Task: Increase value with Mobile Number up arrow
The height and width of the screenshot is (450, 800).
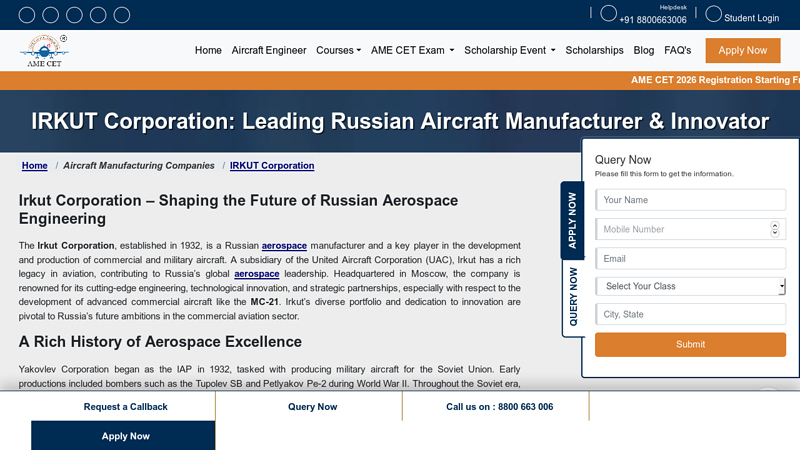Action: [775, 226]
